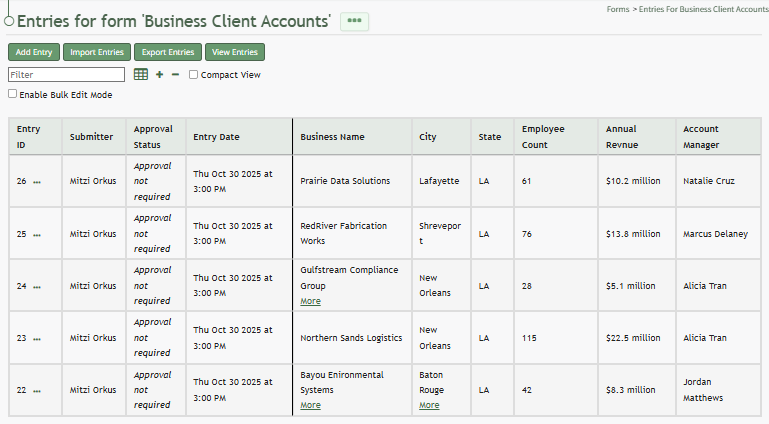The height and width of the screenshot is (424, 769).
Task: Open entry 23 actions ellipsis
Action: tap(37, 339)
